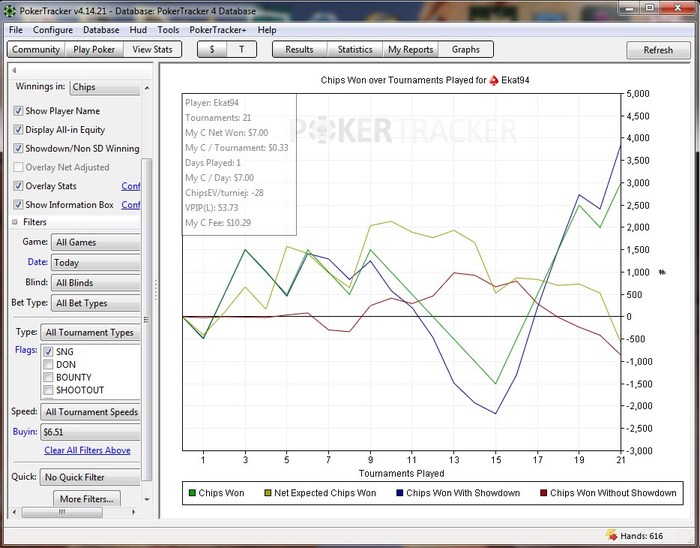Image resolution: width=700 pixels, height=548 pixels.
Task: Open the Date Today dropdown
Action: point(96,262)
